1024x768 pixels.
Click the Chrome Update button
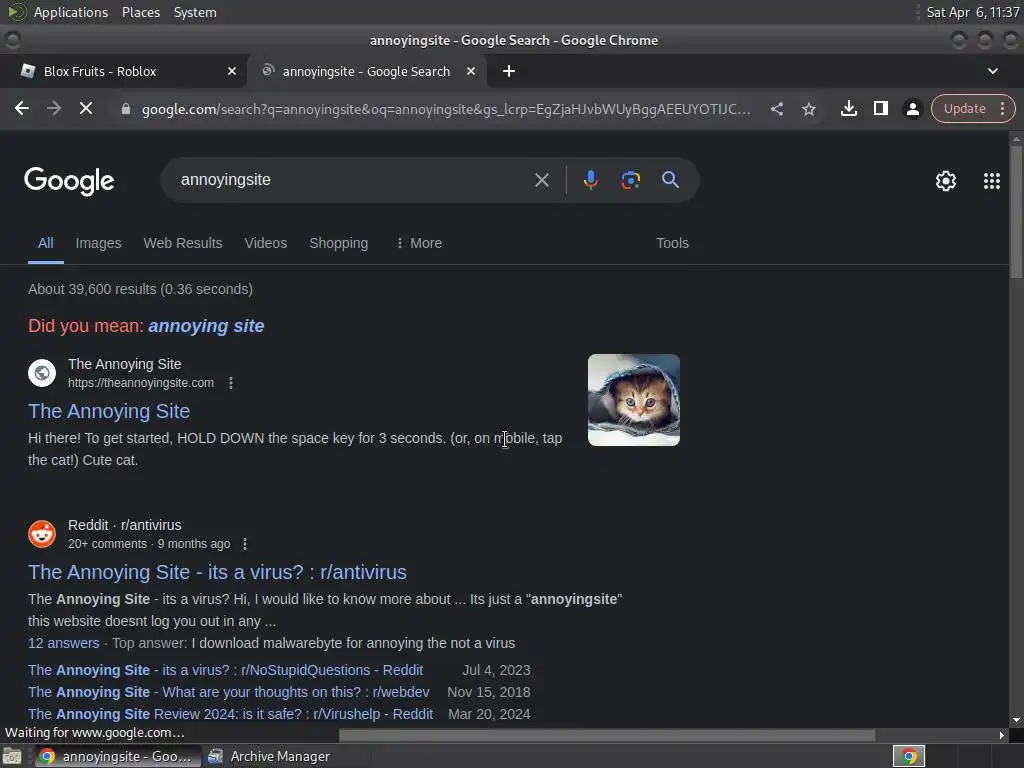[x=965, y=108]
